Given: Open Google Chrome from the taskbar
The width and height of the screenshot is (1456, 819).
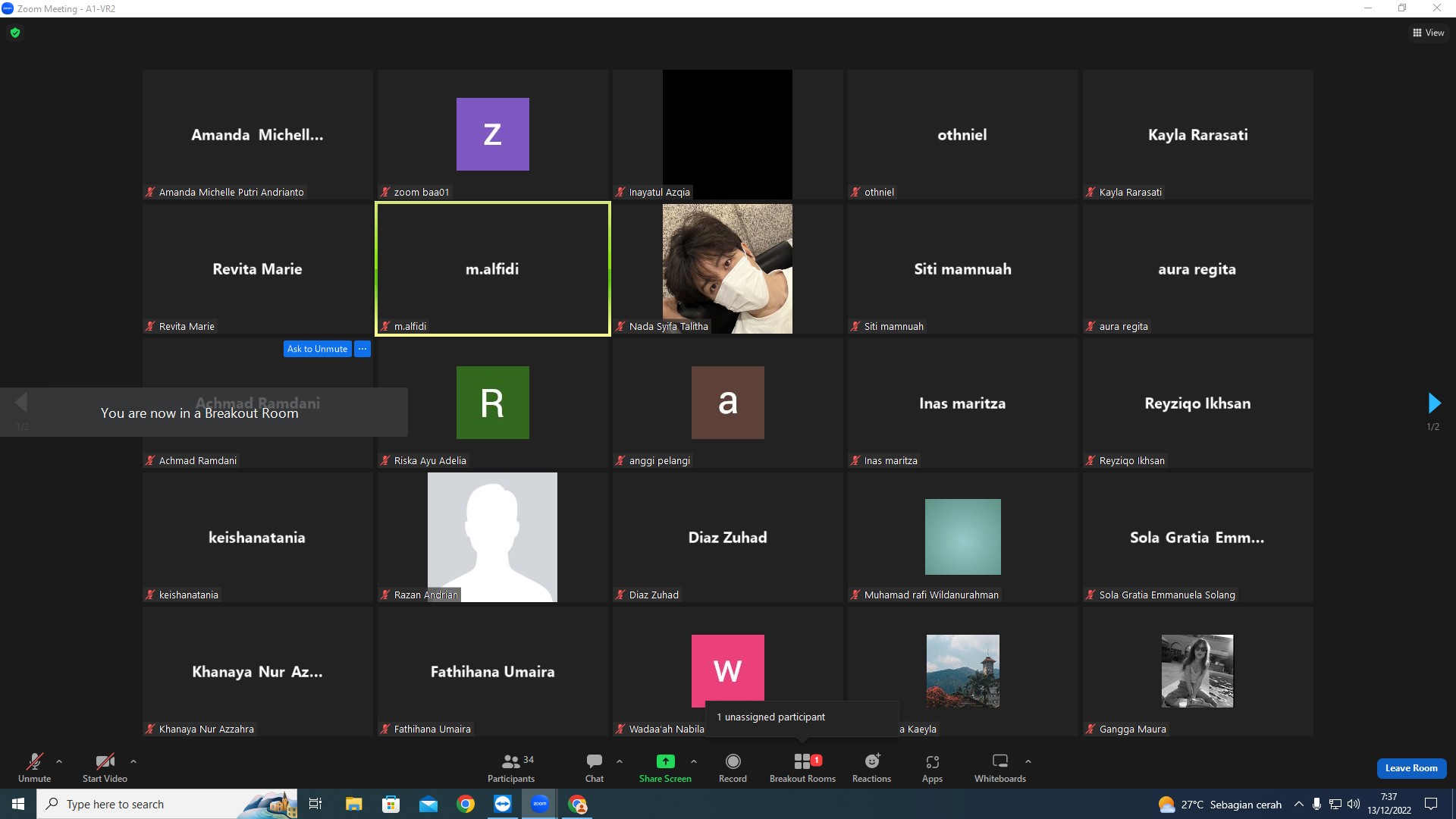Looking at the screenshot, I should (466, 804).
